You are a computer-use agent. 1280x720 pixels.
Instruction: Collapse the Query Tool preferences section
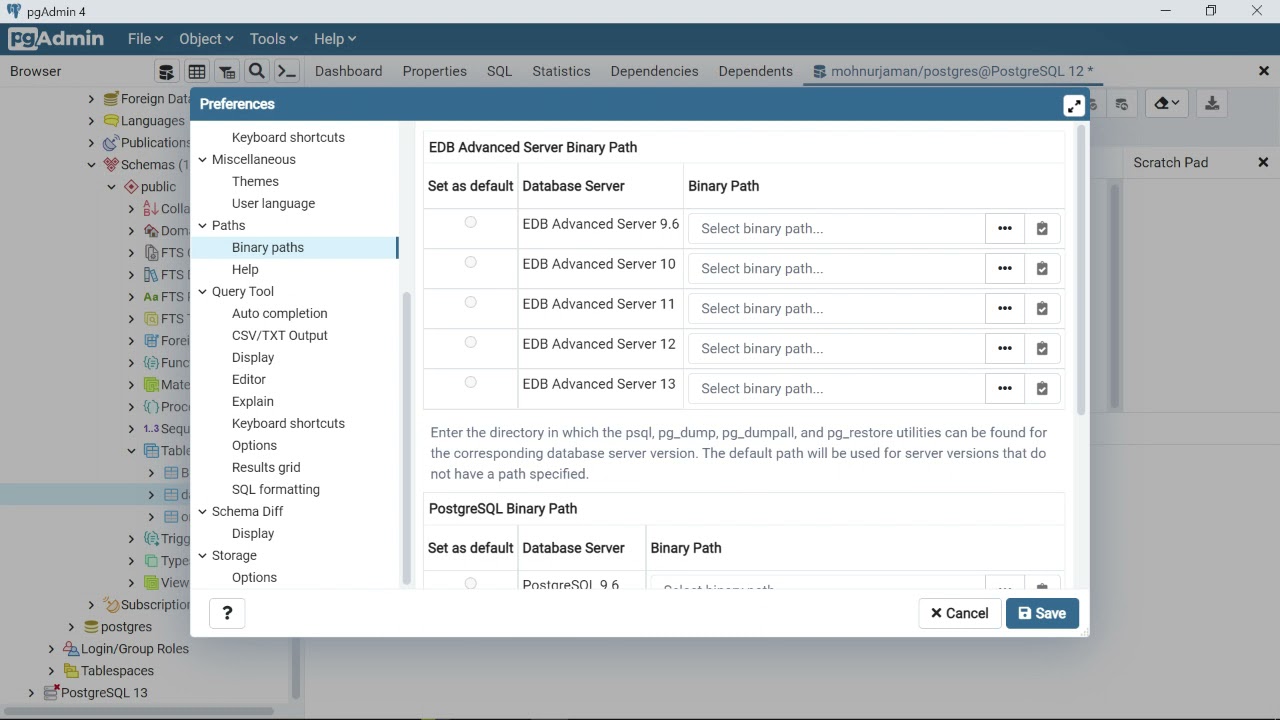(x=202, y=292)
